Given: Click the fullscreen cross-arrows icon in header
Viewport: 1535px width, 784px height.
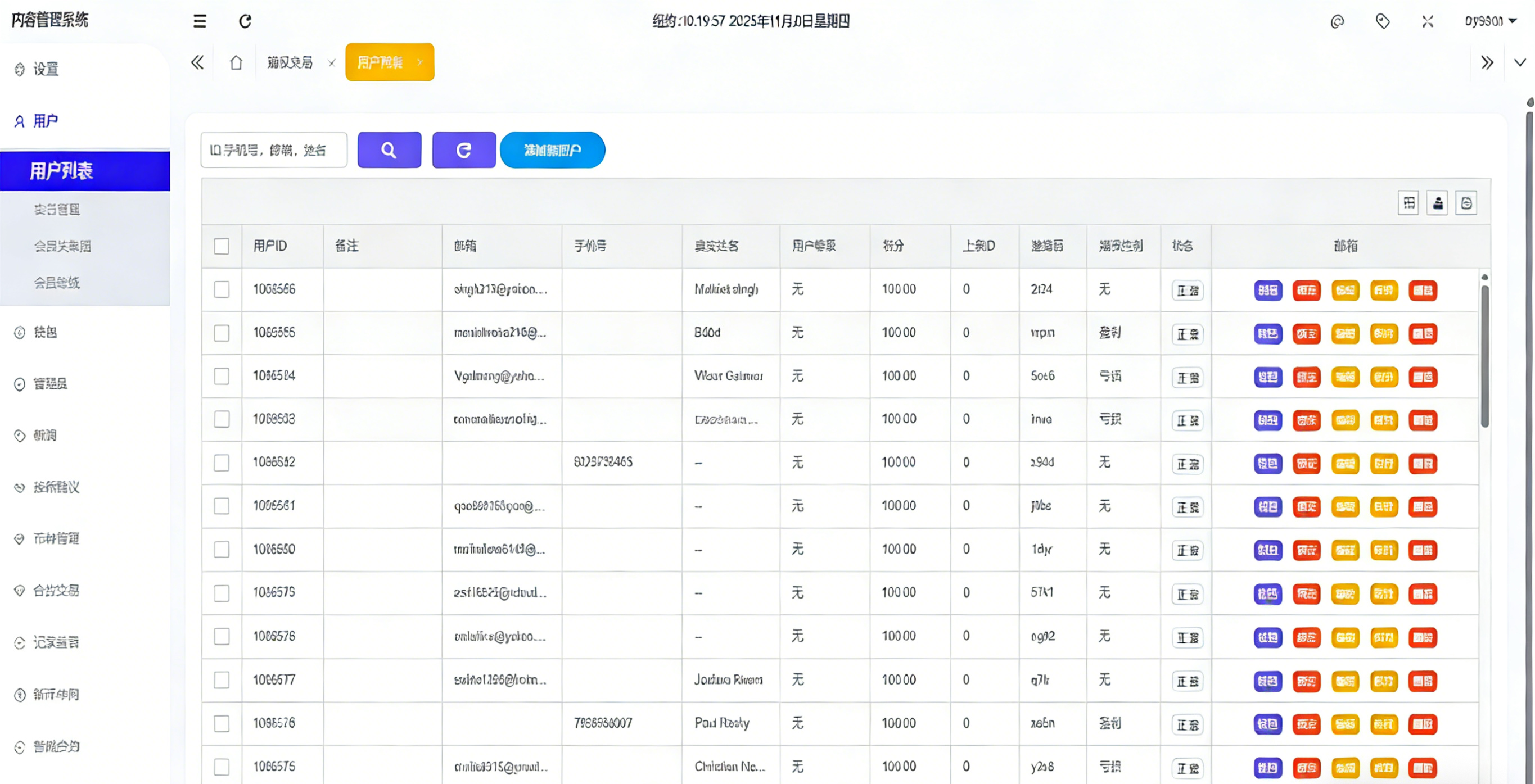Looking at the screenshot, I should pos(1428,21).
